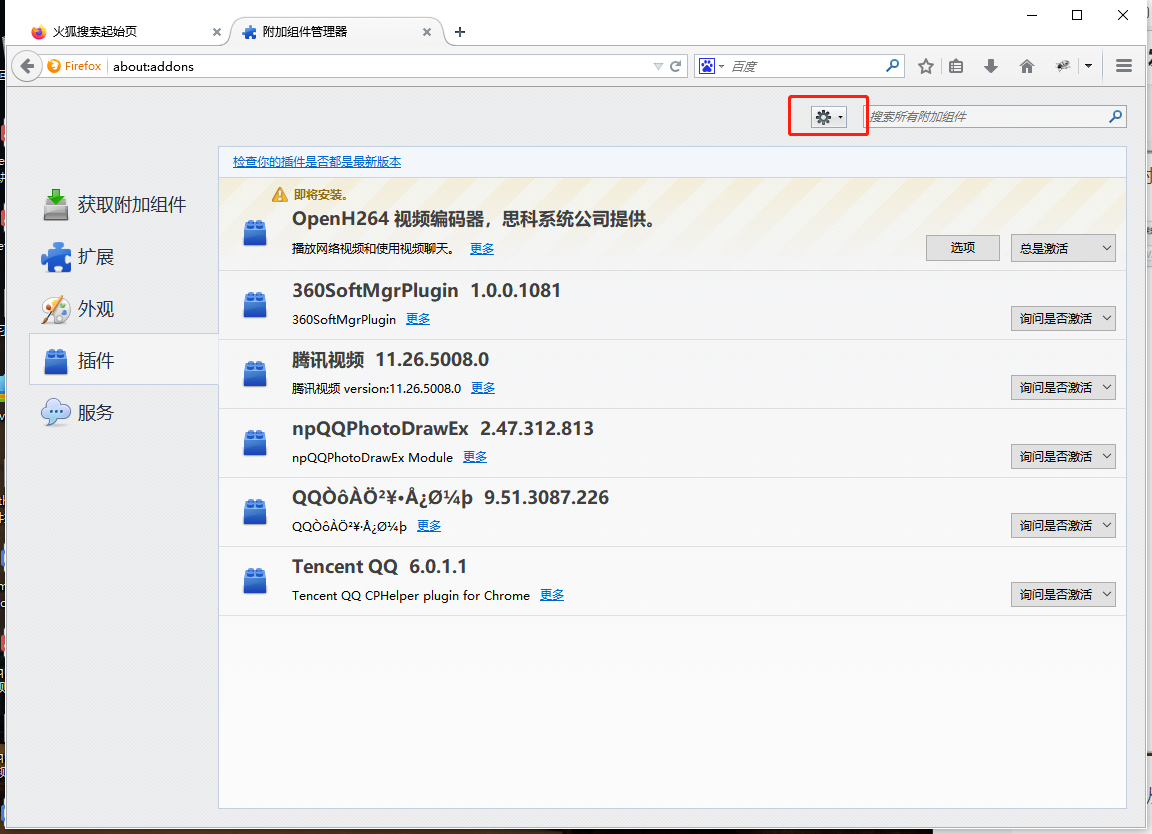
Task: Click the search magnifier in the Baidu box
Action: [x=893, y=65]
